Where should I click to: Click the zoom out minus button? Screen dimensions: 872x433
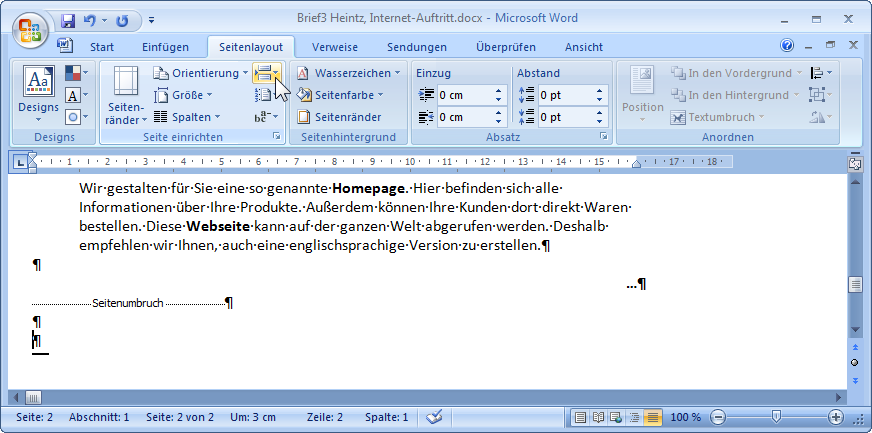(x=719, y=417)
